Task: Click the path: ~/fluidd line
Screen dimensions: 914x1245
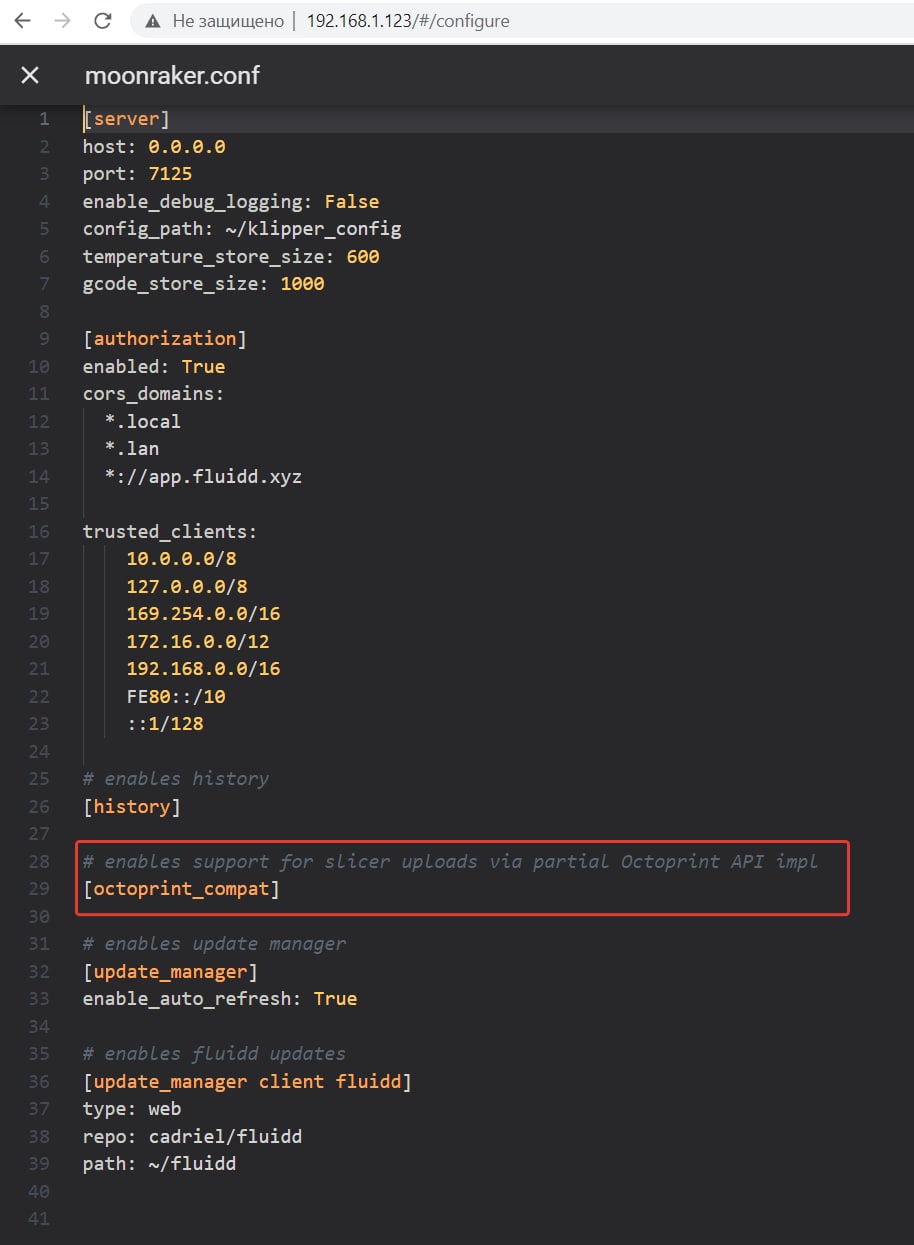Action: (x=159, y=1163)
